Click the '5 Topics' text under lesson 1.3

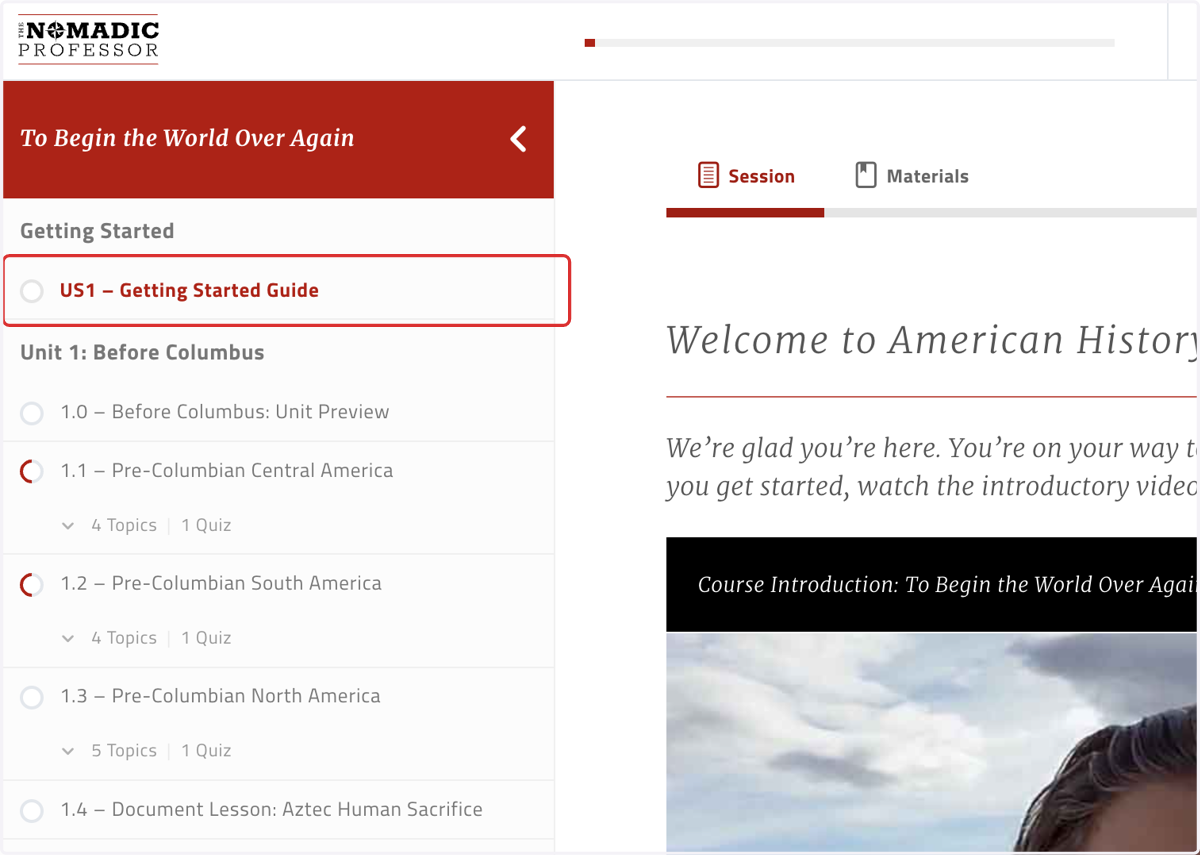click(124, 751)
